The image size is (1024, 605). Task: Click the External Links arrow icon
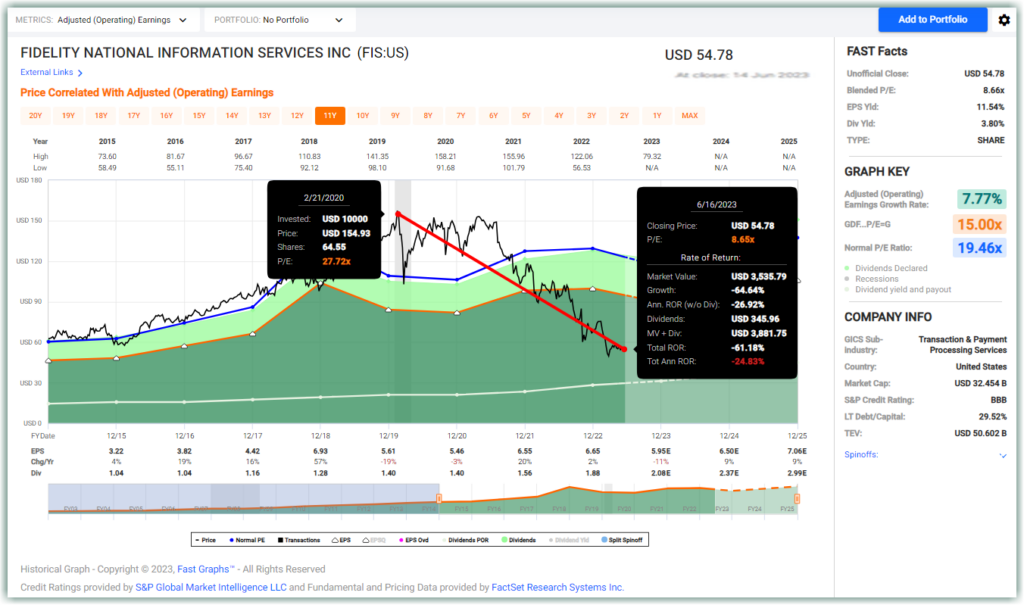tap(80, 73)
